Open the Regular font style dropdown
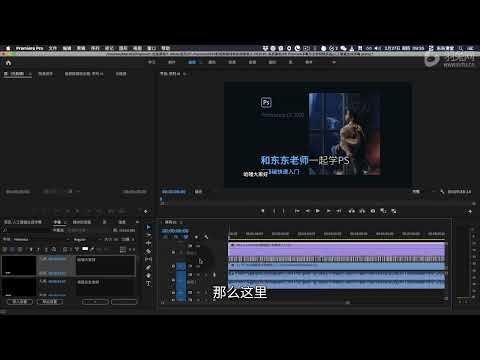 point(87,239)
